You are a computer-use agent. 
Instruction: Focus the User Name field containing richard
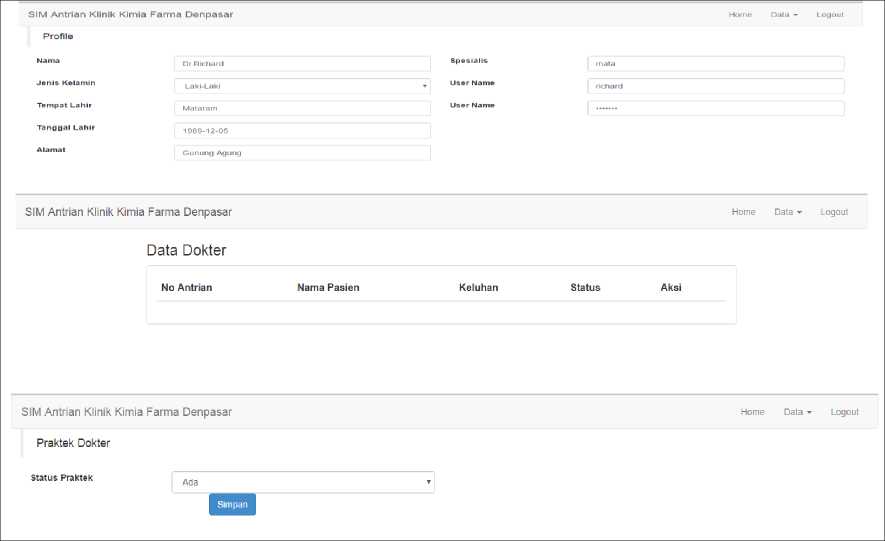715,86
